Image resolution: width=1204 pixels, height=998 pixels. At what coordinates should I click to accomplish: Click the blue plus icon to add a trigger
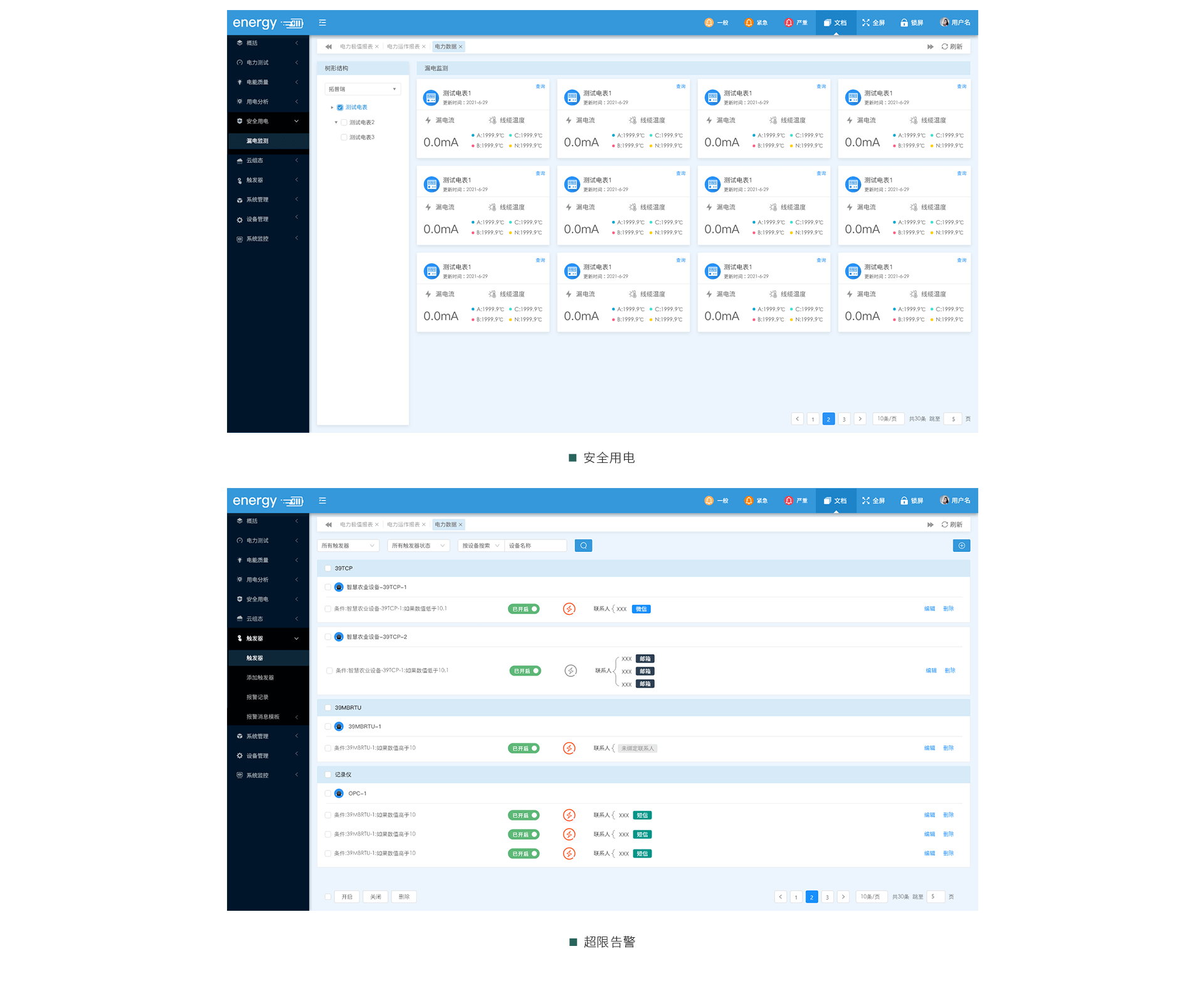[x=961, y=545]
